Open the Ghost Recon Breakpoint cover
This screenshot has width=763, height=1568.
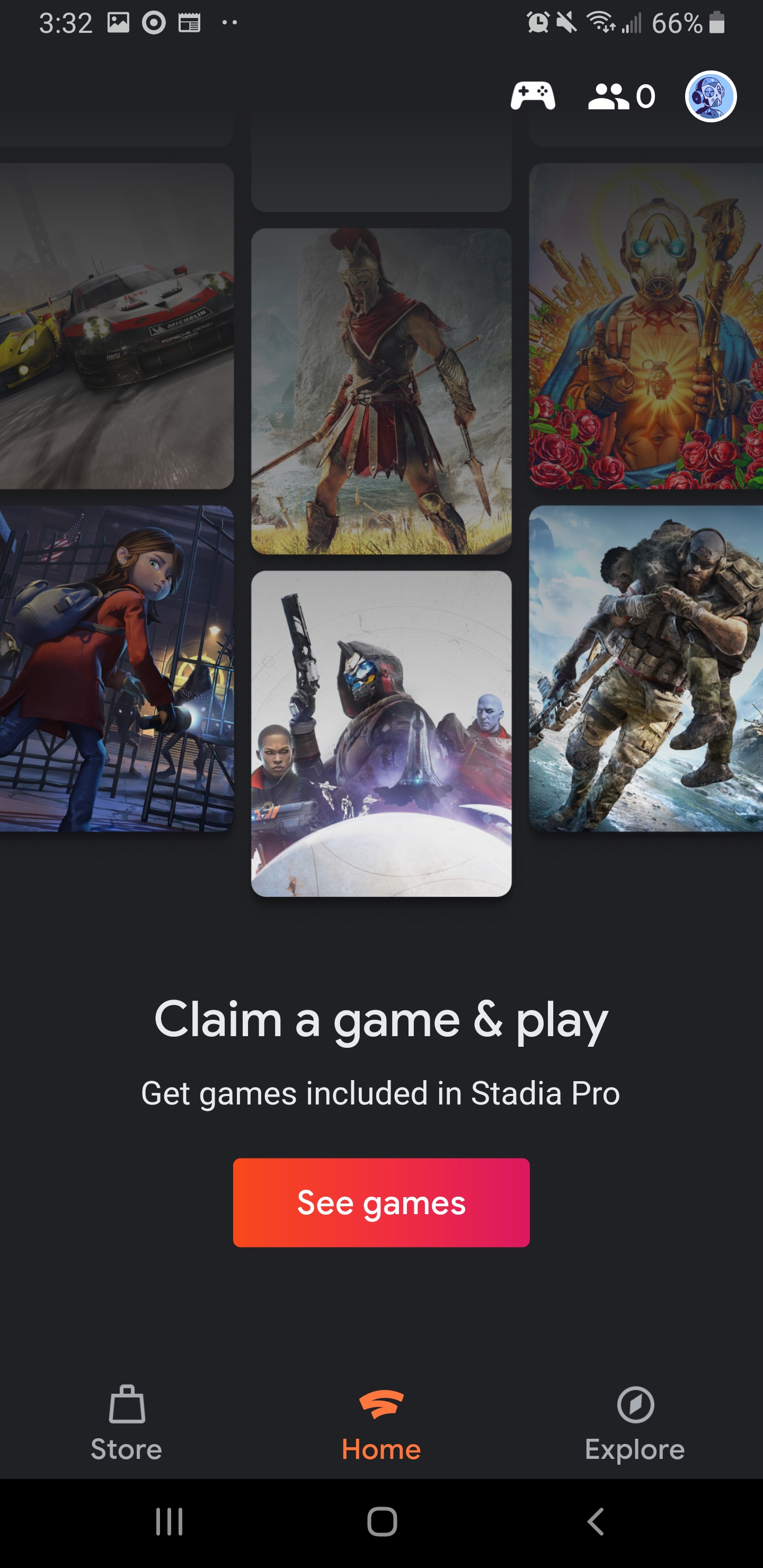[x=646, y=669]
